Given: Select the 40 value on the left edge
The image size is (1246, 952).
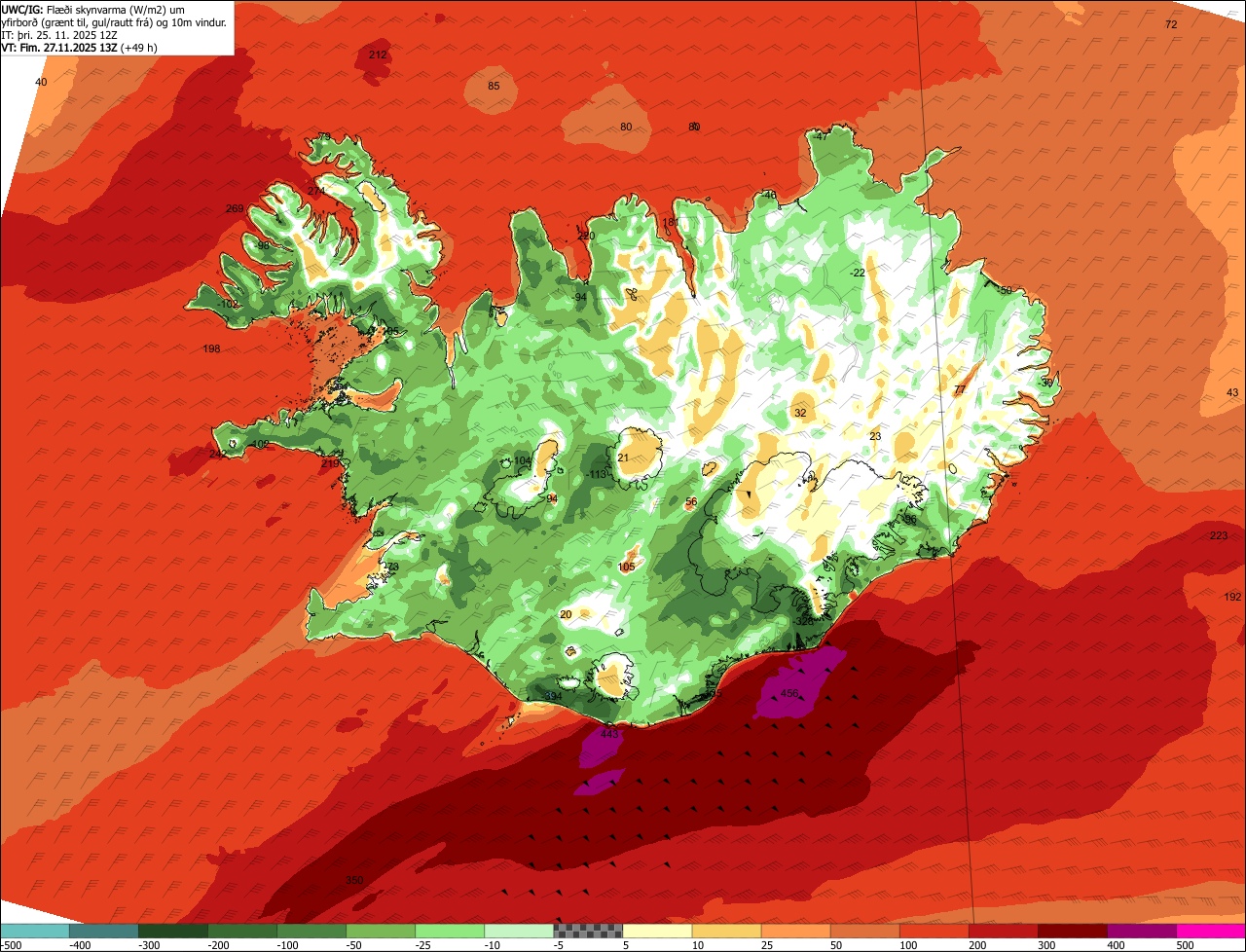Looking at the screenshot, I should (41, 82).
